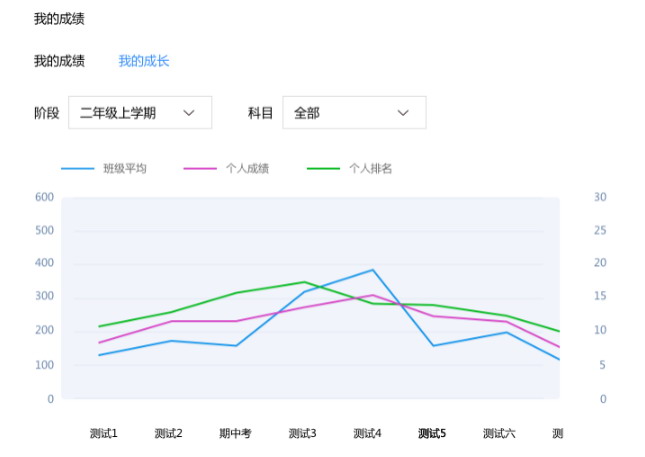Click the chevron arrow in 二年级上学期 selector
Image resolution: width=645 pixels, height=457 pixels.
[x=189, y=113]
